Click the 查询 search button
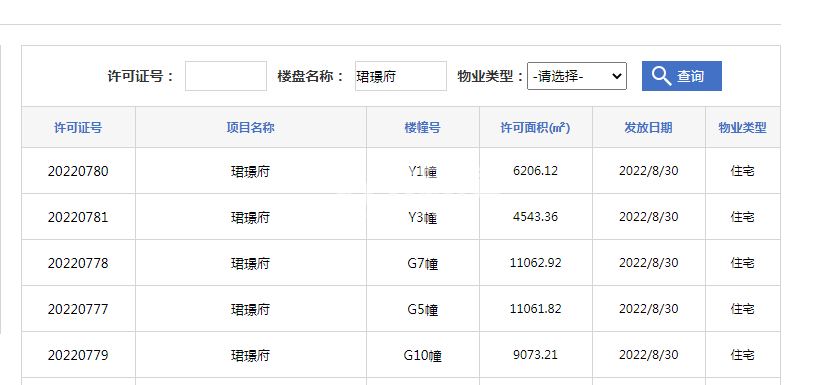The height and width of the screenshot is (385, 819). tap(682, 76)
